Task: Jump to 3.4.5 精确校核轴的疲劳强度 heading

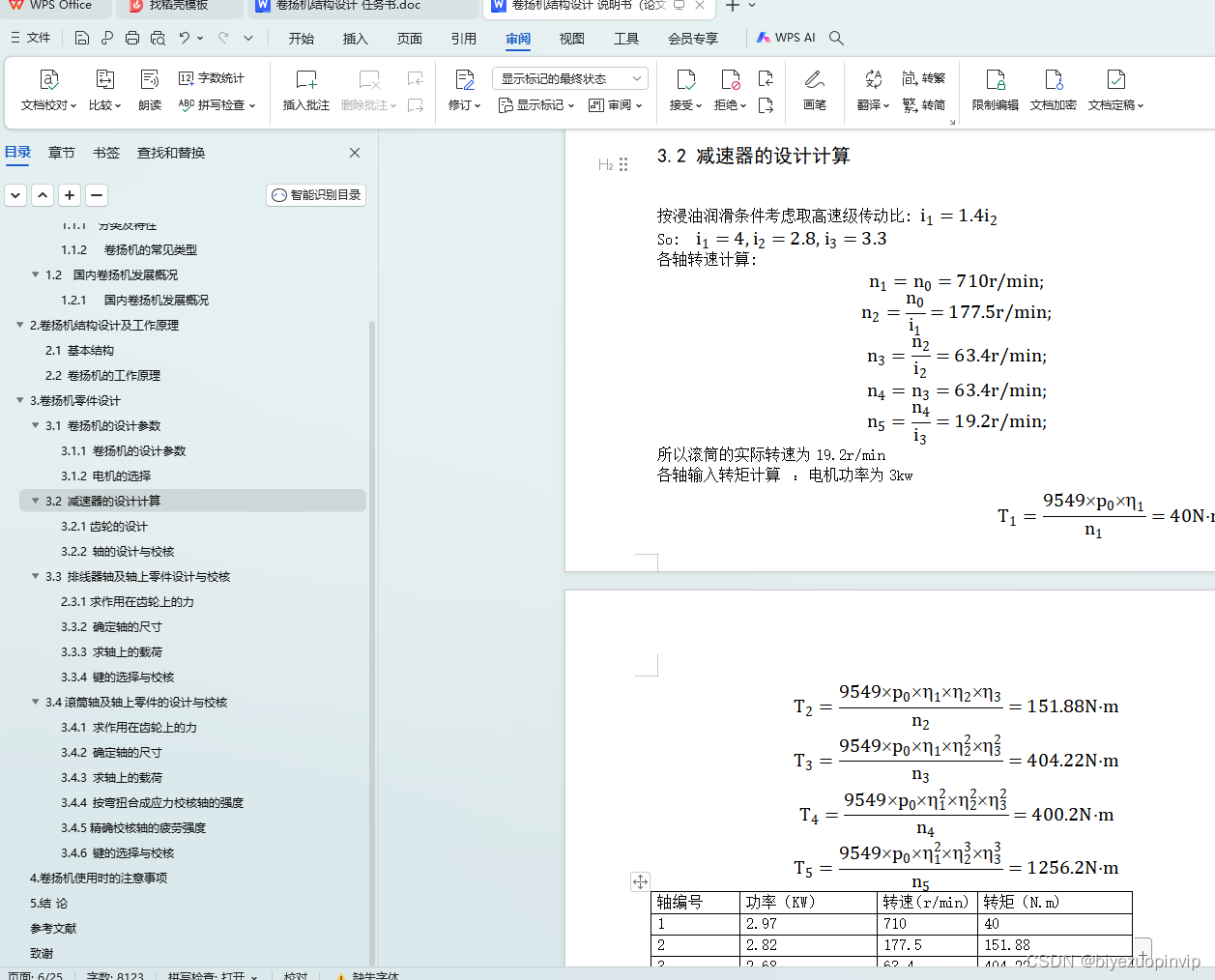Action: point(133,827)
